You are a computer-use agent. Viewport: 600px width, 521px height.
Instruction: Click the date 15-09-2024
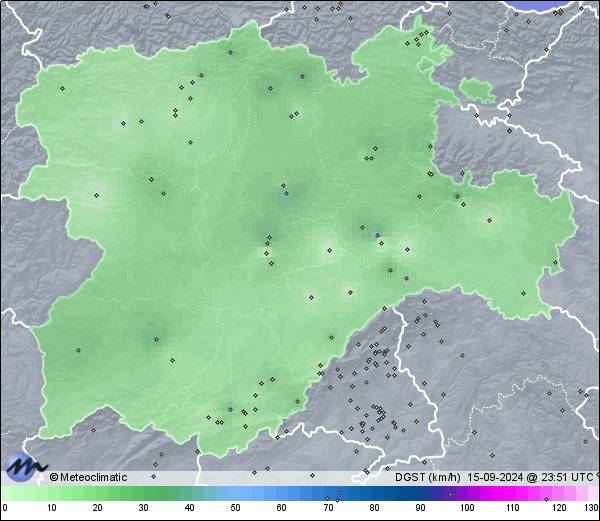coord(495,477)
